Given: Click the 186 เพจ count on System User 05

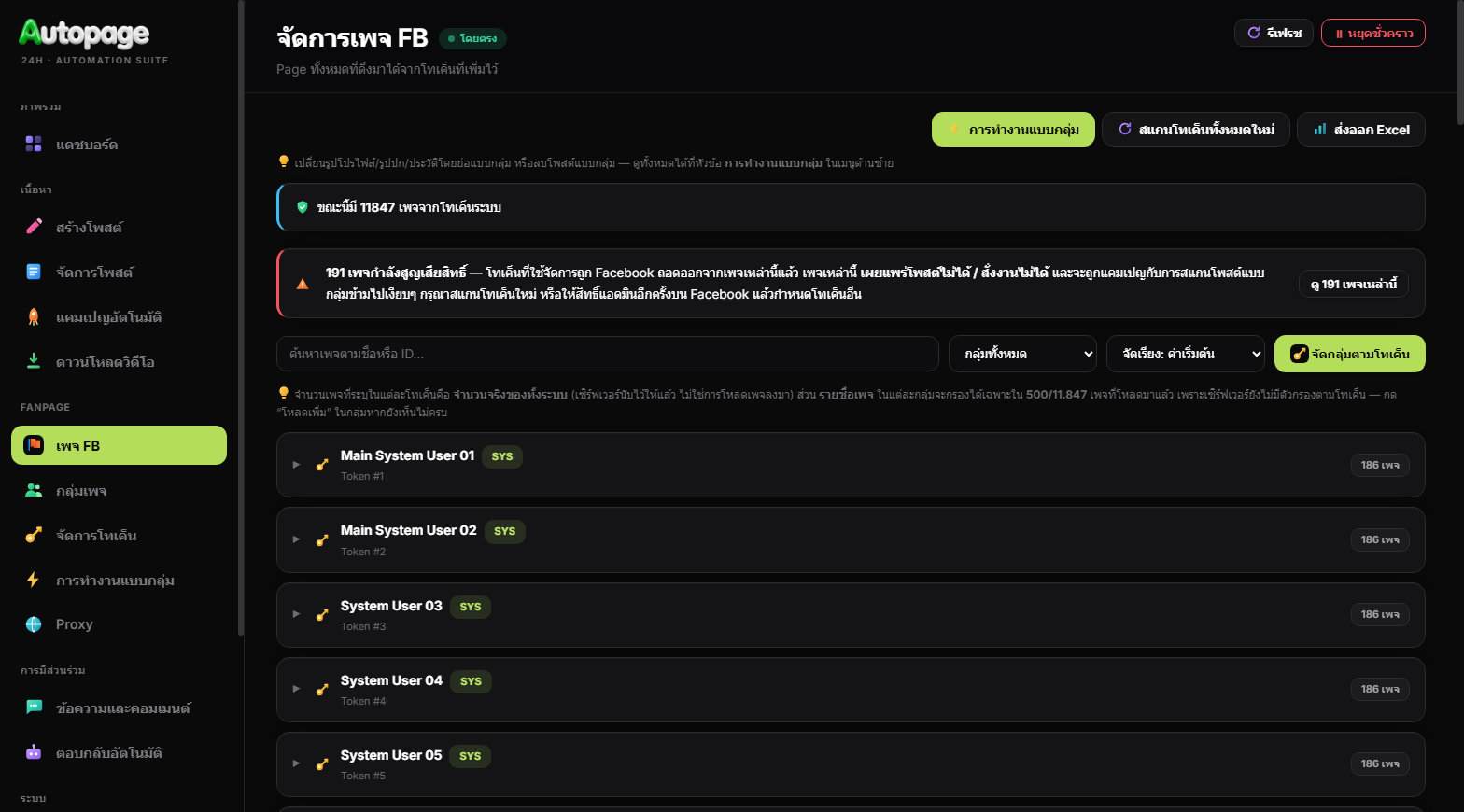Looking at the screenshot, I should [1380, 763].
